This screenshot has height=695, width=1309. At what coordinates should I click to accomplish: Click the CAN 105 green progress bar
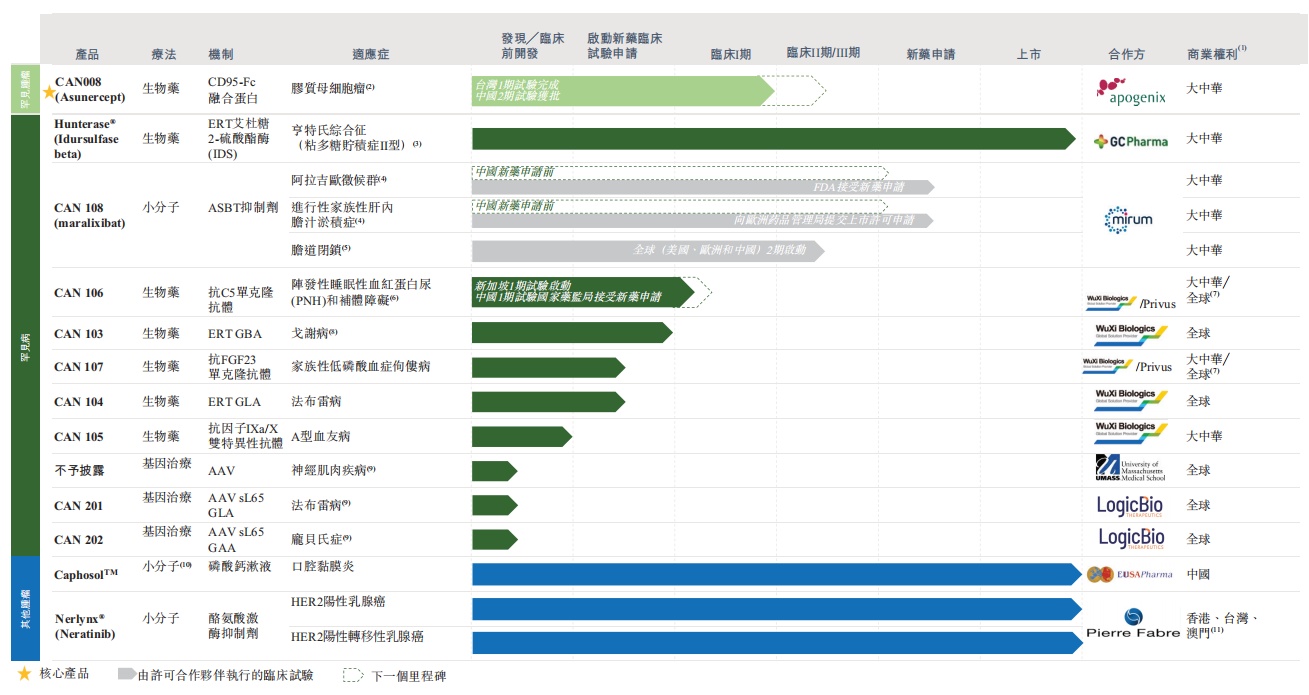point(522,436)
